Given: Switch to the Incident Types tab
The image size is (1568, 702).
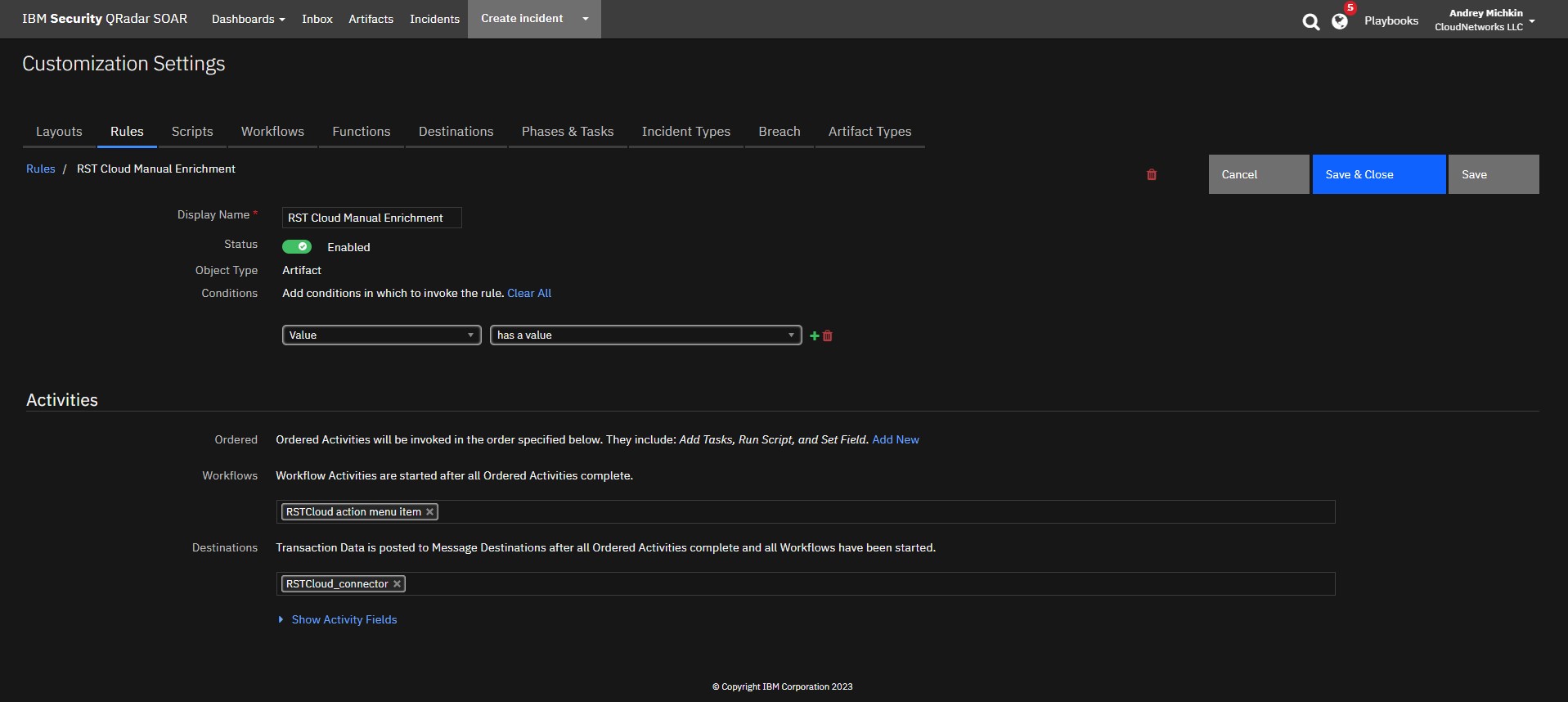Looking at the screenshot, I should (x=686, y=132).
